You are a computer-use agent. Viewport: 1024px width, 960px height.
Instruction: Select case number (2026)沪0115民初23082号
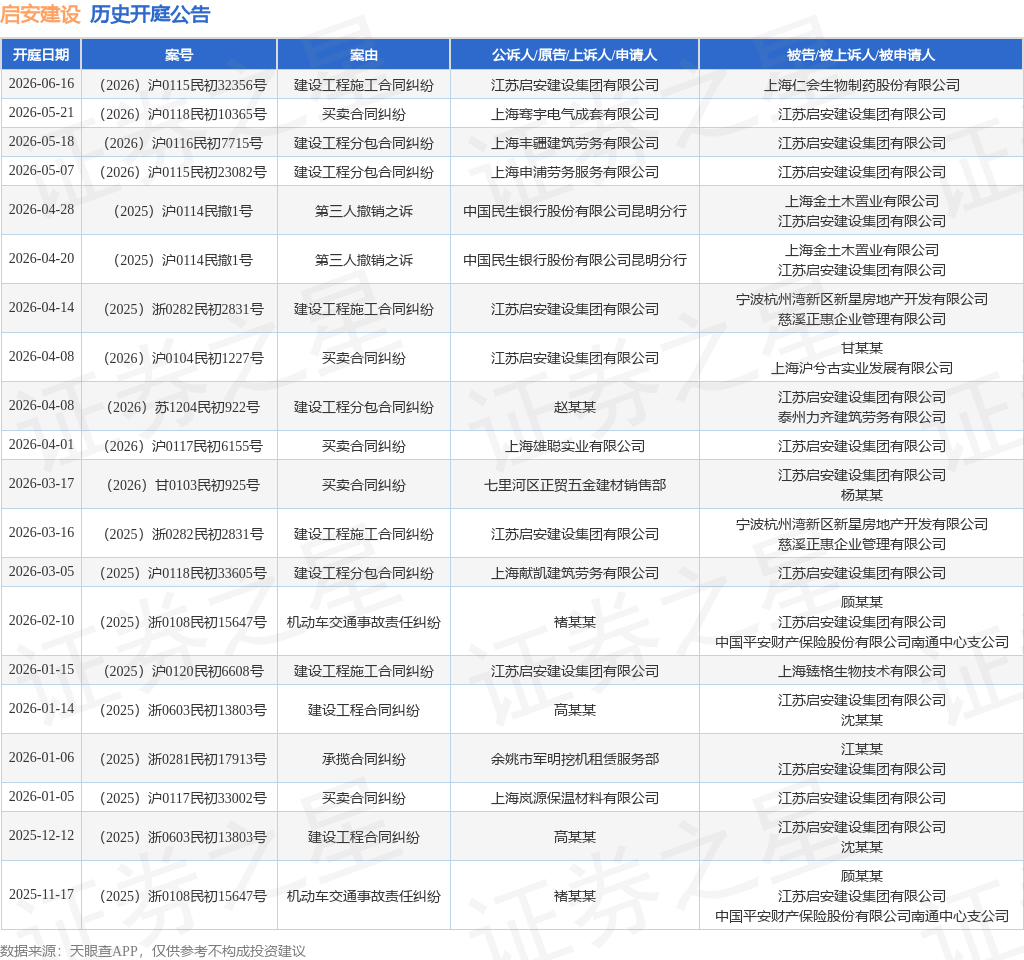(183, 172)
